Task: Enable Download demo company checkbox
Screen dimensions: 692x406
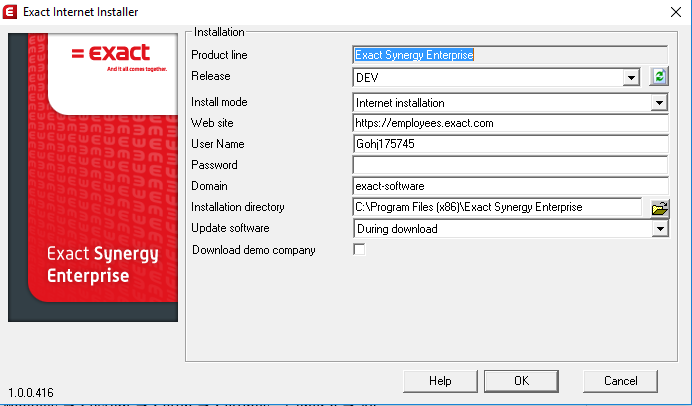Action: 359,249
